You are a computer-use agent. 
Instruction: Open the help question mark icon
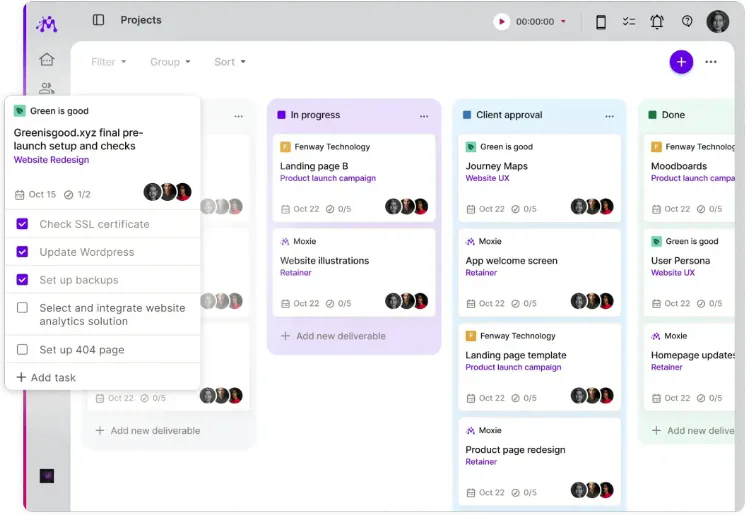[687, 21]
